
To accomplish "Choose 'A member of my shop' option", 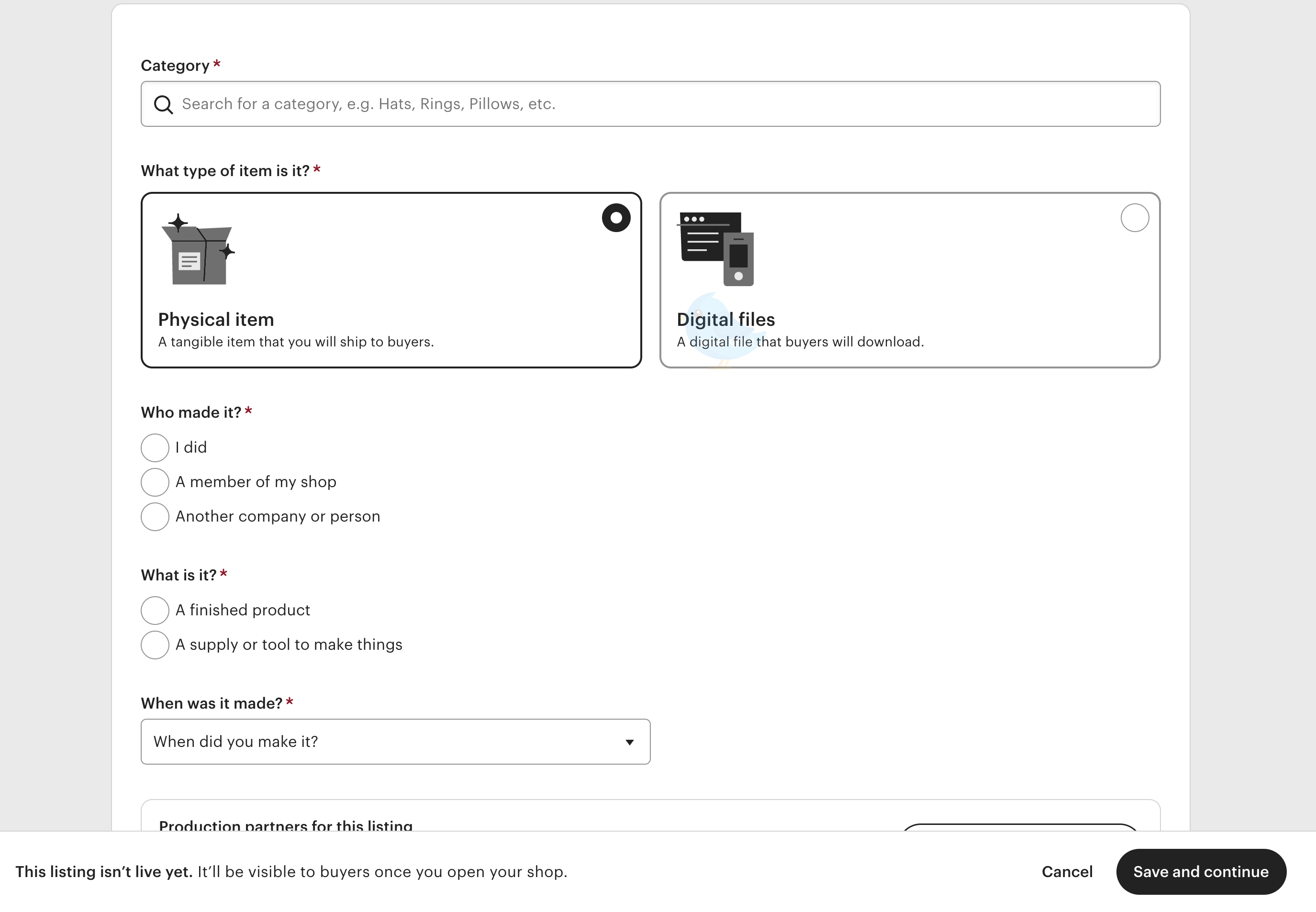I will tap(155, 482).
